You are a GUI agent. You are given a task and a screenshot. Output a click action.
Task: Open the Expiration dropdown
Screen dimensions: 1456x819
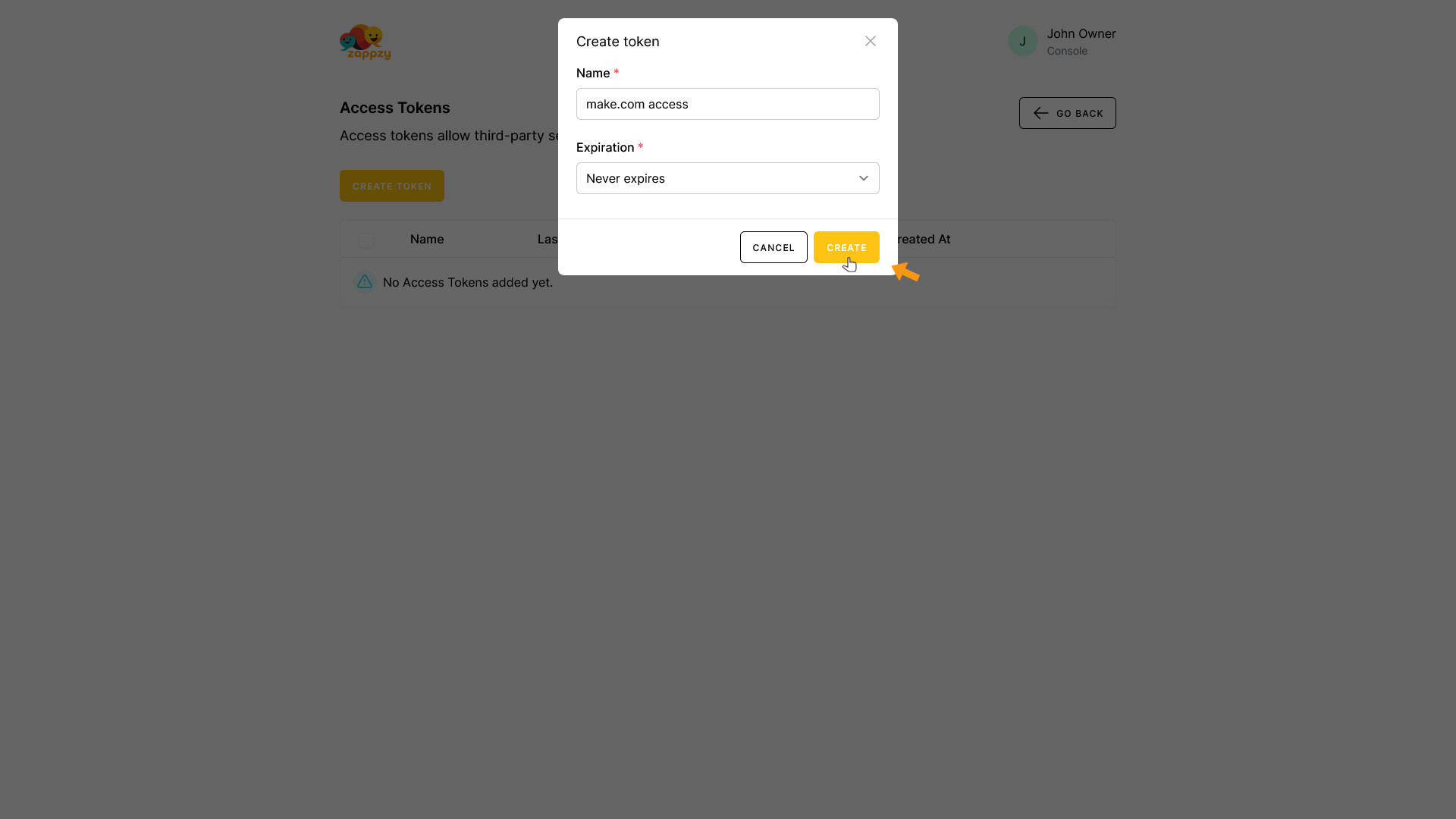(x=727, y=178)
